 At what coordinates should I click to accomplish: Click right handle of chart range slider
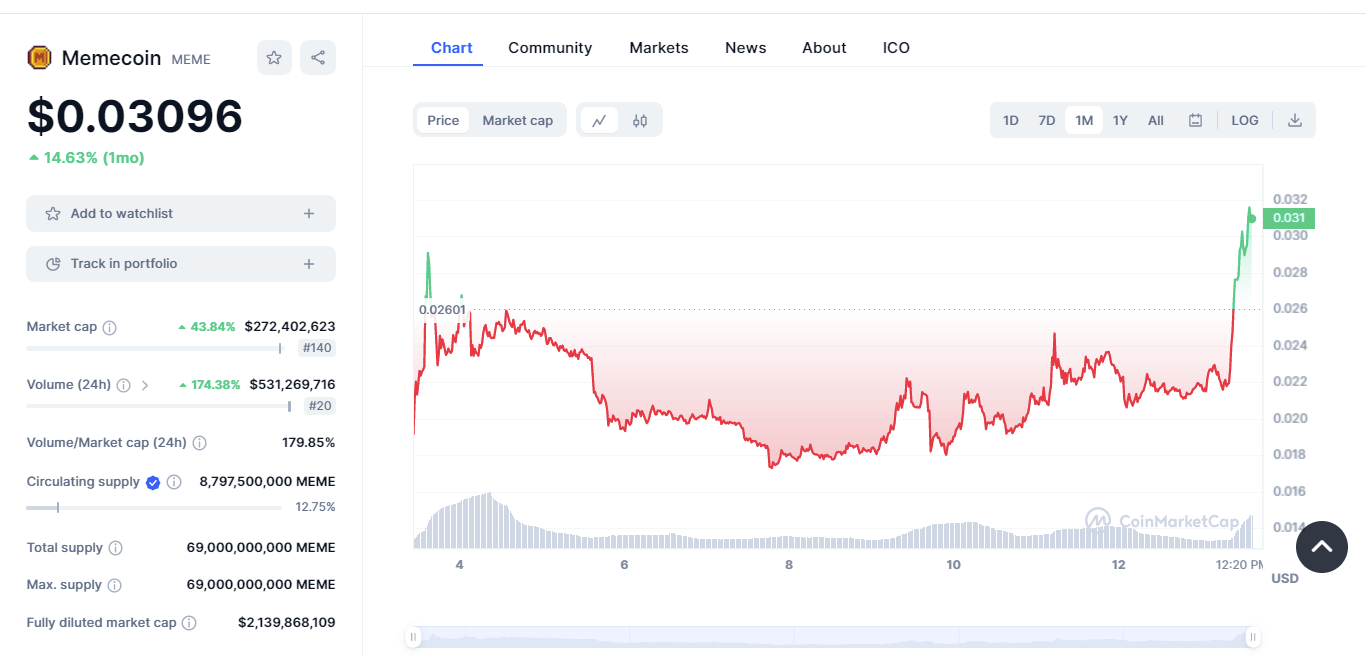pyautogui.click(x=1252, y=637)
